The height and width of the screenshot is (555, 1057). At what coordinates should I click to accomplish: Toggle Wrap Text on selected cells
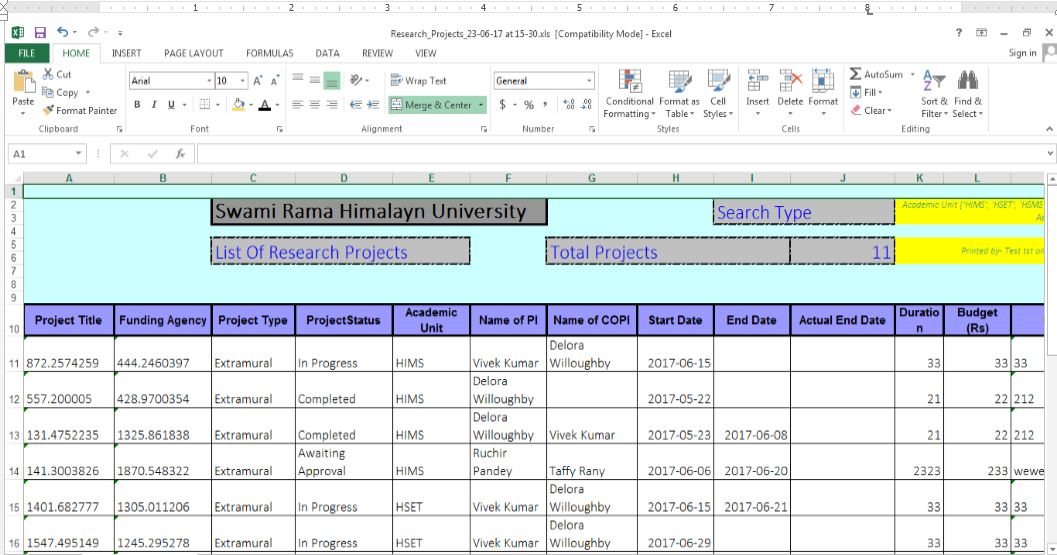(x=419, y=80)
